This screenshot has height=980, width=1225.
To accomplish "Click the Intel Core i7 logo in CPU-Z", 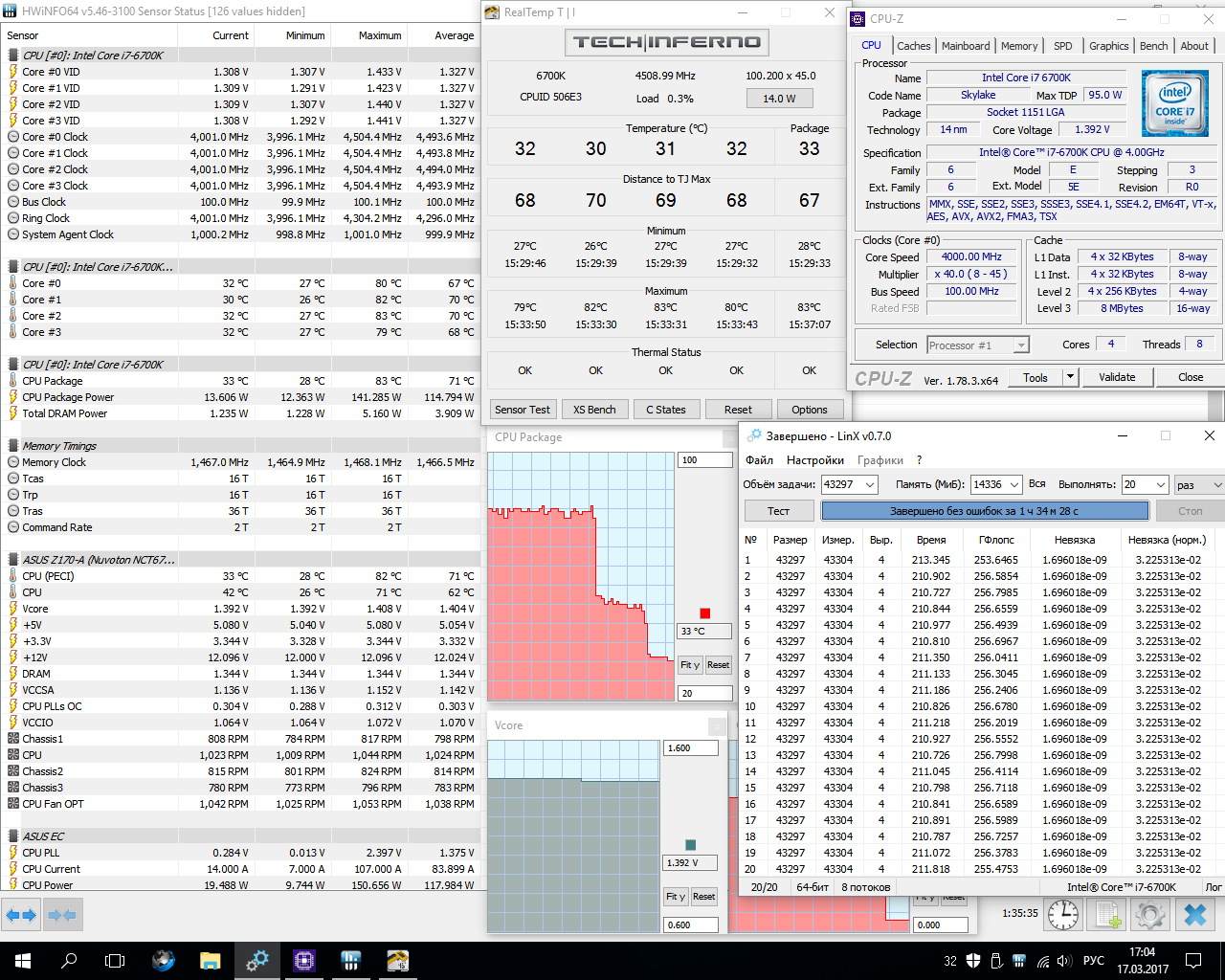I will pos(1174,102).
